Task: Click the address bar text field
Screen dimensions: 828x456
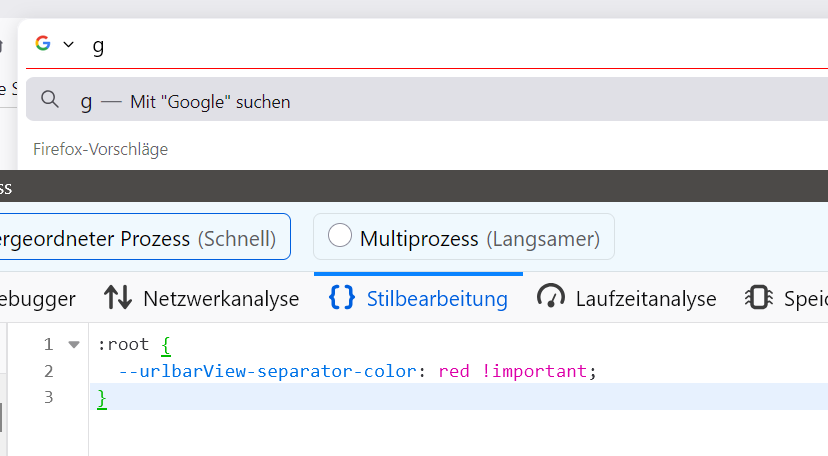Action: pos(400,45)
